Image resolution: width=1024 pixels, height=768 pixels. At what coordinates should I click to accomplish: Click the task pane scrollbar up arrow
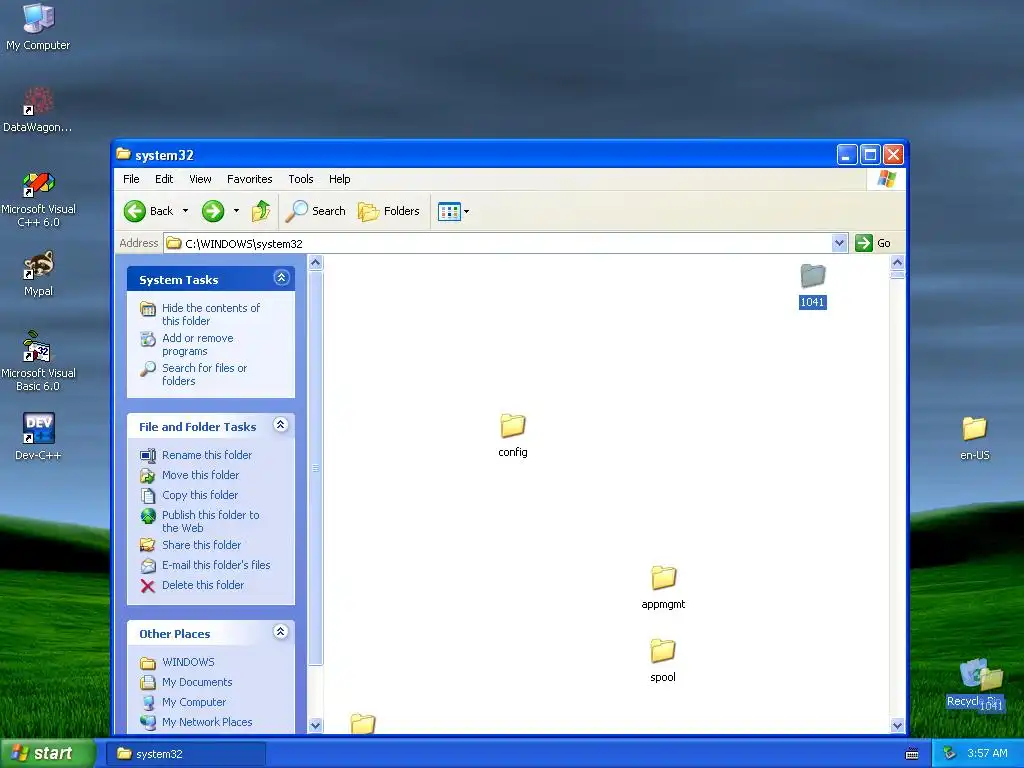tap(315, 263)
